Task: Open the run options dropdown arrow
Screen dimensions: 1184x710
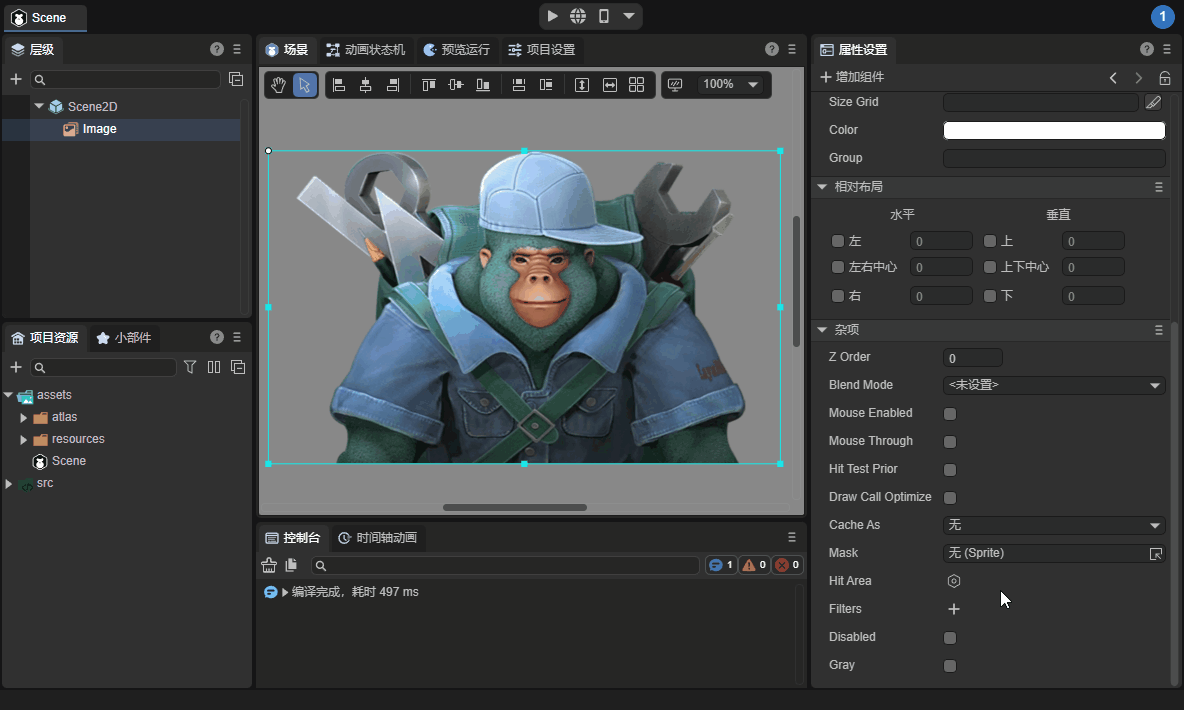Action: click(x=629, y=16)
